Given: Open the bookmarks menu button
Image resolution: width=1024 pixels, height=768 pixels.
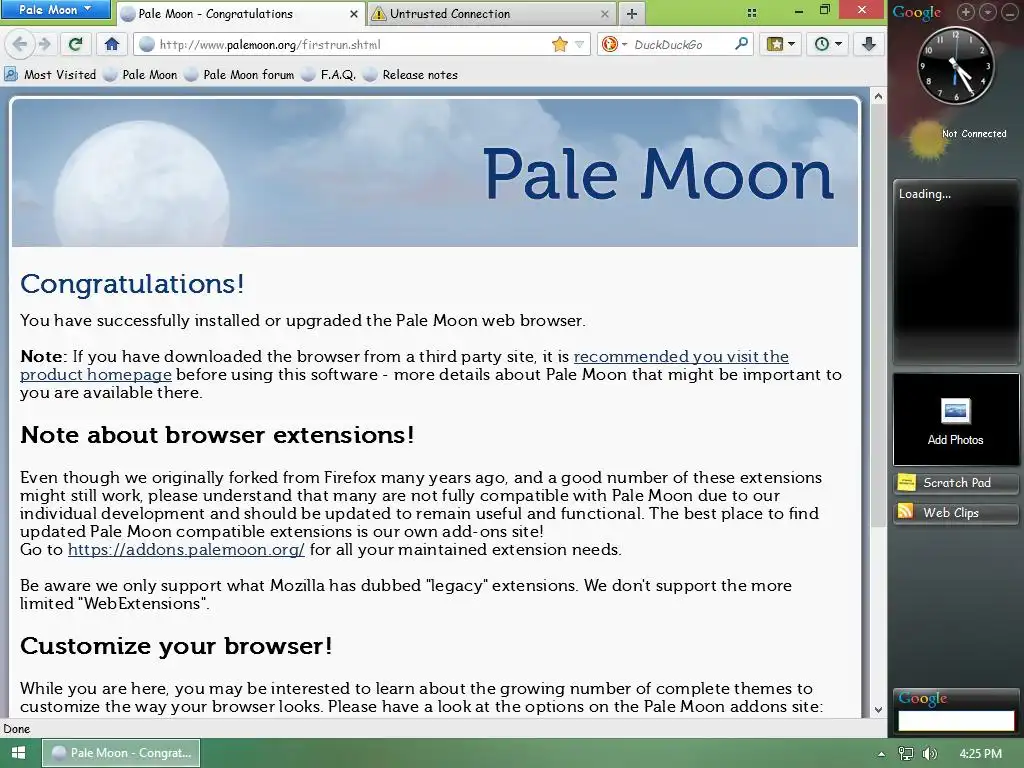Looking at the screenshot, I should coord(780,44).
